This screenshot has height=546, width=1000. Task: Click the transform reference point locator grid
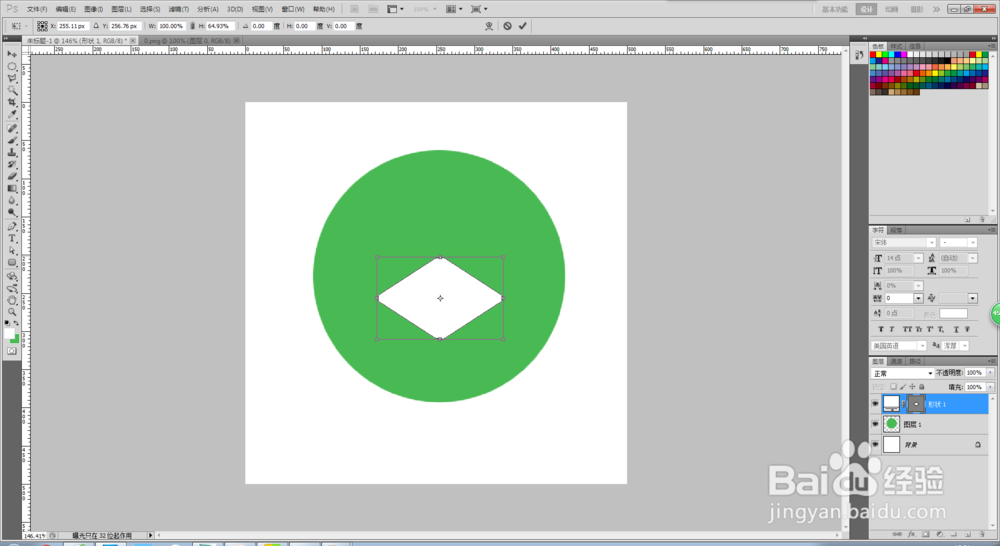[x=42, y=26]
